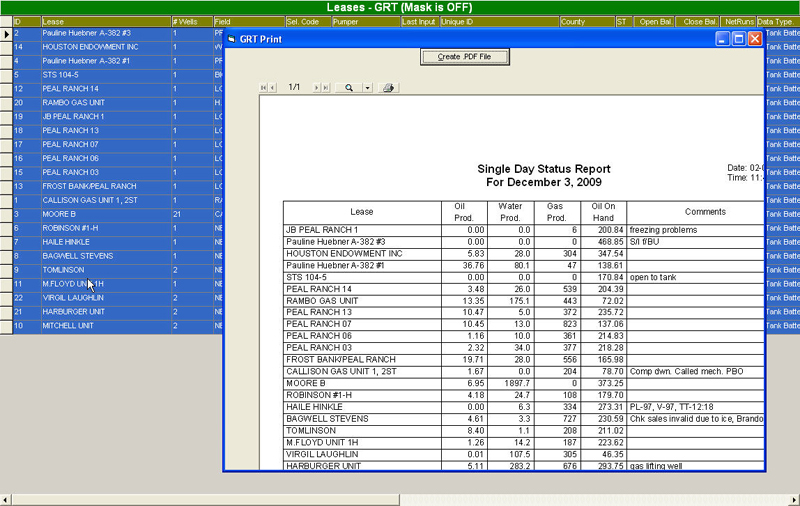This screenshot has width=800, height=506.
Task: Sort by the ID column header
Action: (x=27, y=21)
